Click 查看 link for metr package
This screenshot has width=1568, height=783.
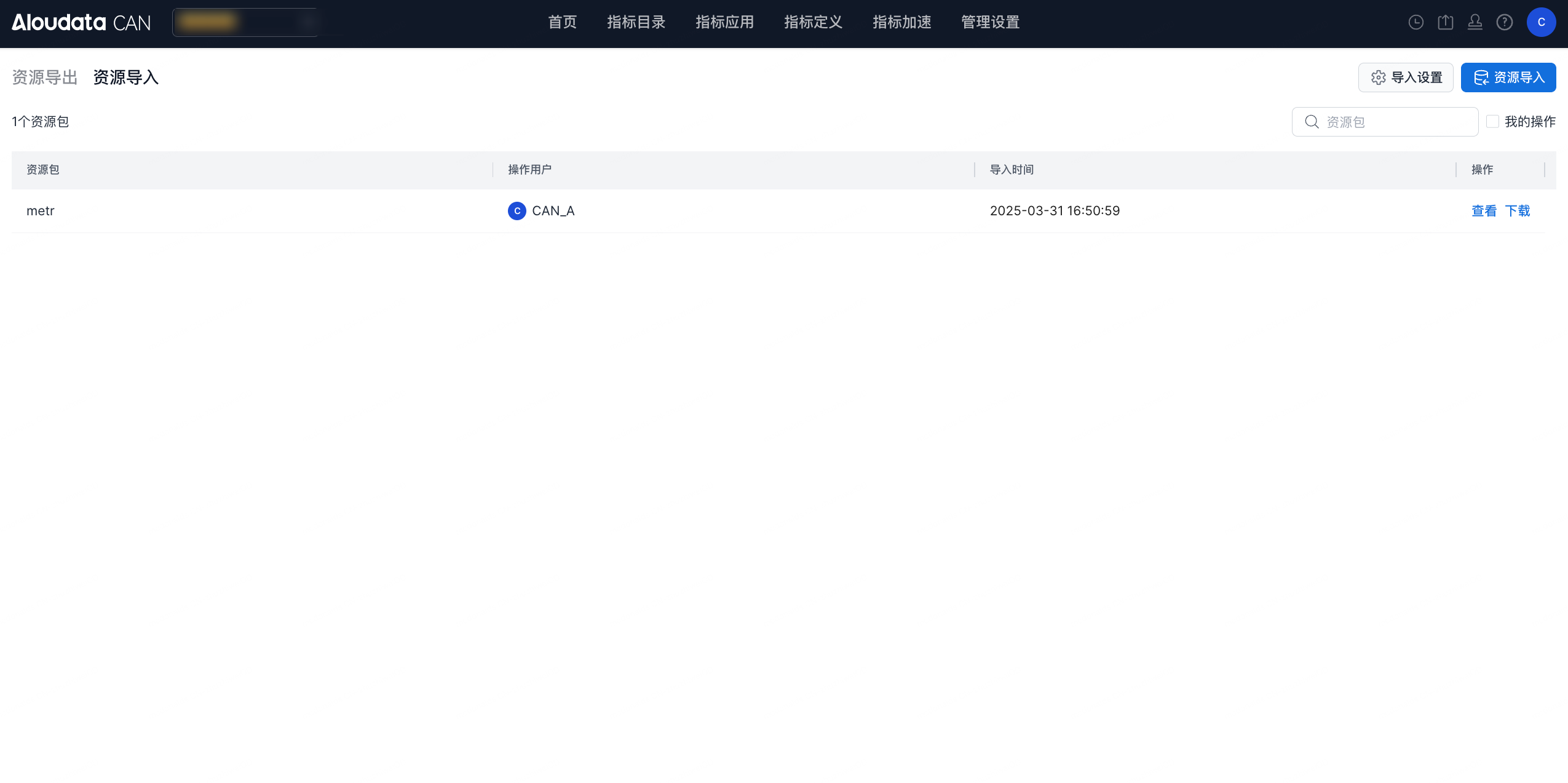point(1483,211)
